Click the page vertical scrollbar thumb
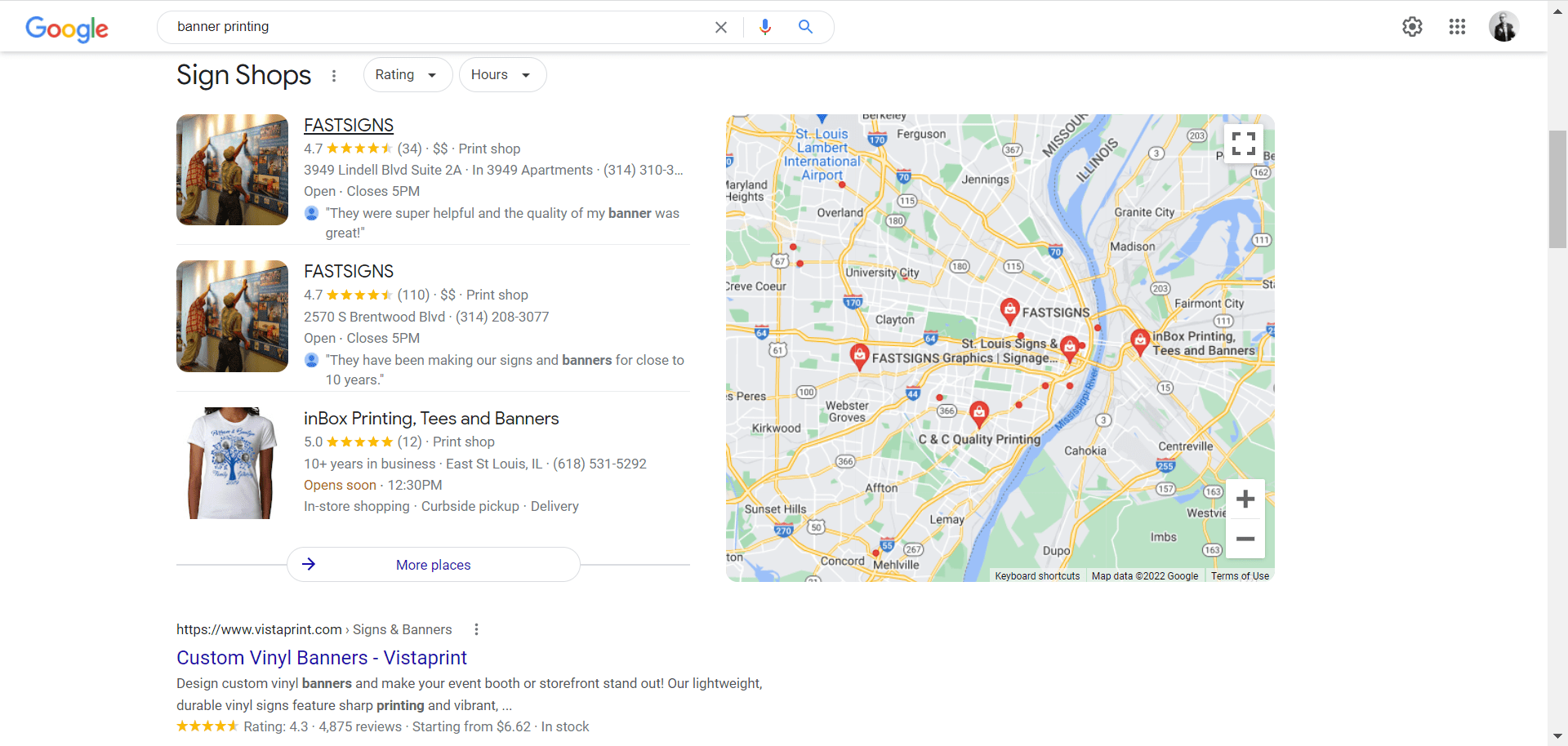 pos(1557,189)
